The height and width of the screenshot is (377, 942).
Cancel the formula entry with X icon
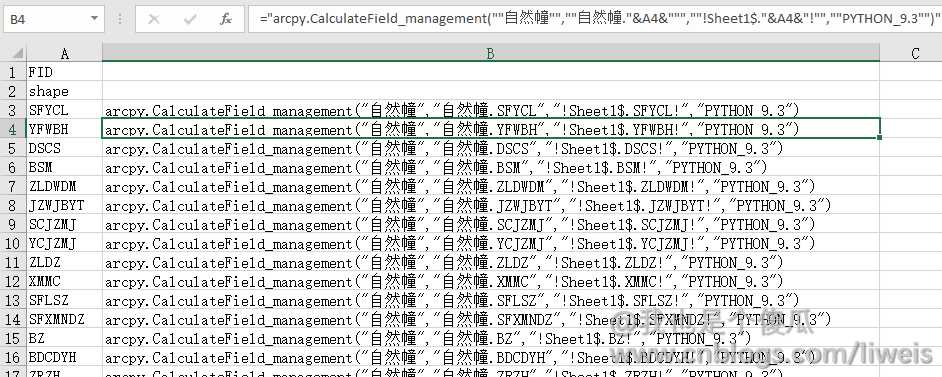tap(154, 19)
